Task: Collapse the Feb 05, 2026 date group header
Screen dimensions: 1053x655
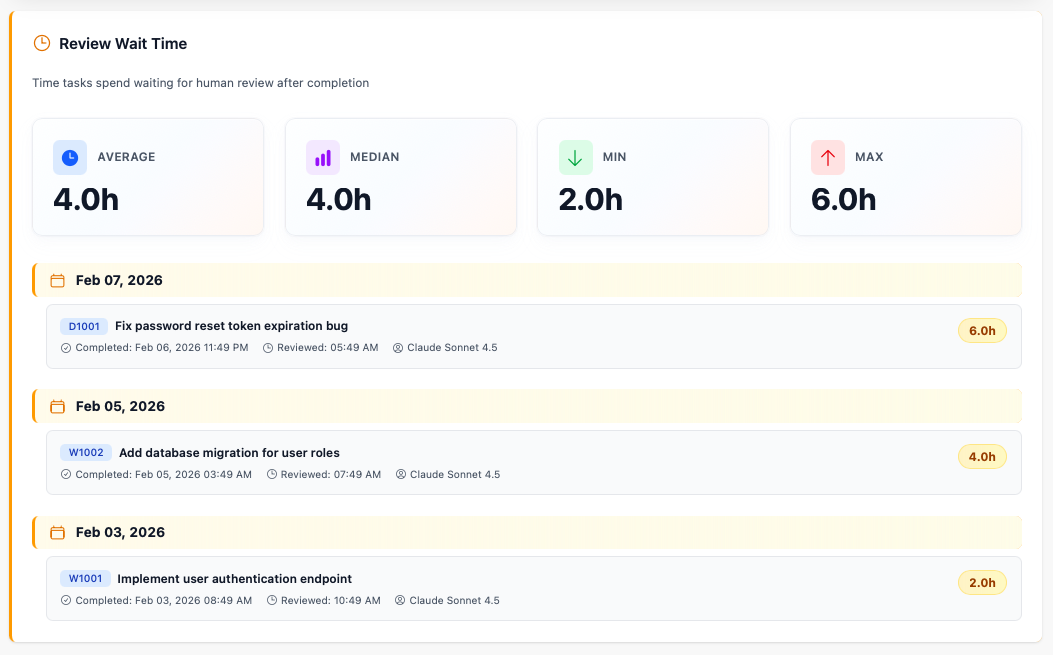Action: click(x=528, y=407)
